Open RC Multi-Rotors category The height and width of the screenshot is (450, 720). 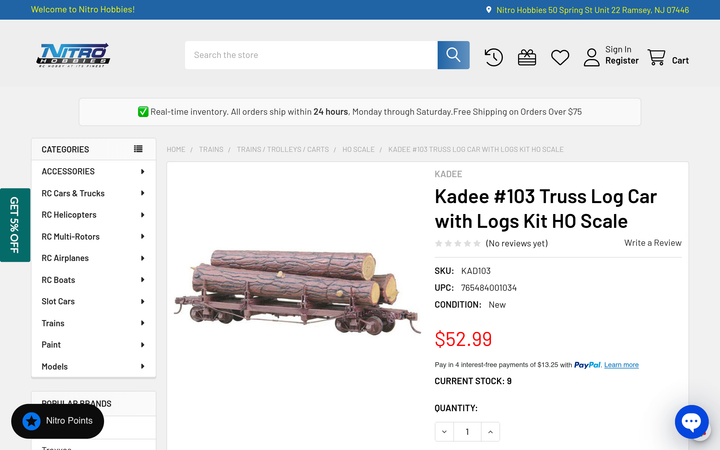click(70, 236)
